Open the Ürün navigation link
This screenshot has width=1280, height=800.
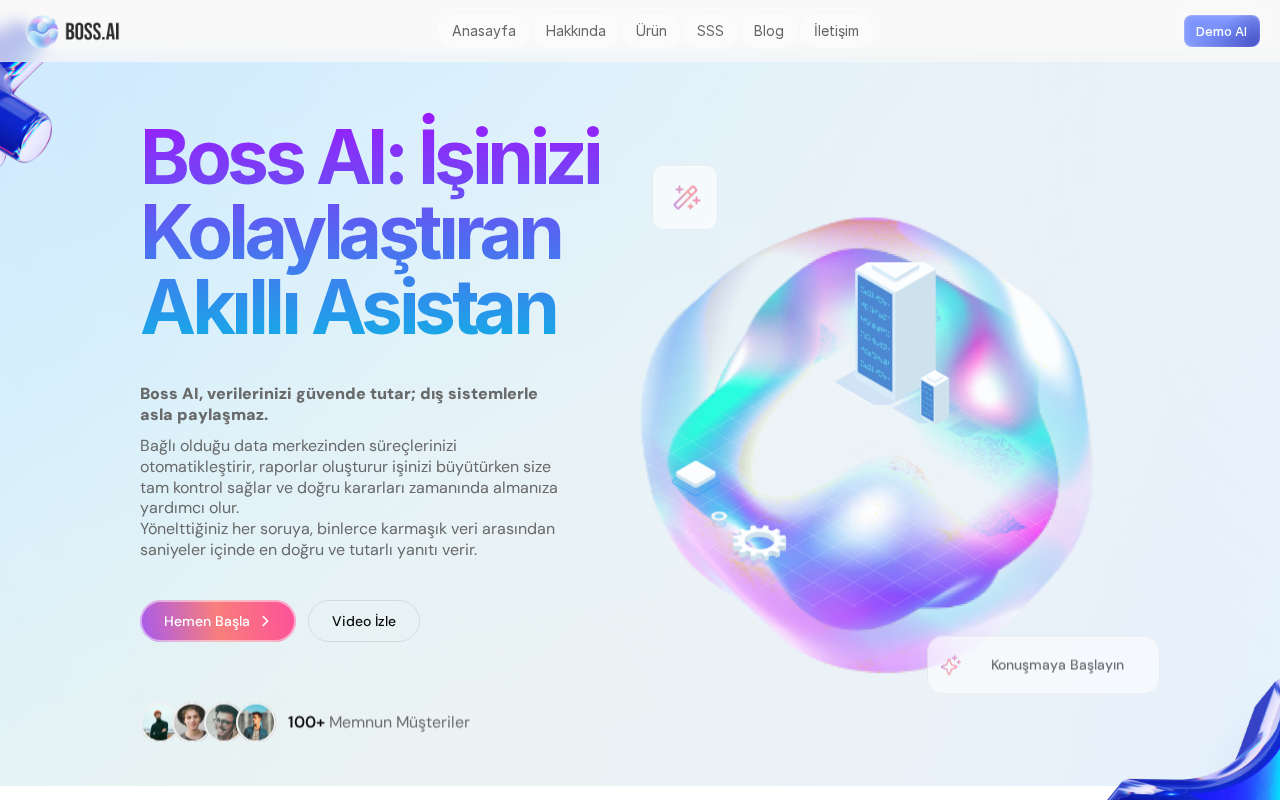coord(651,31)
